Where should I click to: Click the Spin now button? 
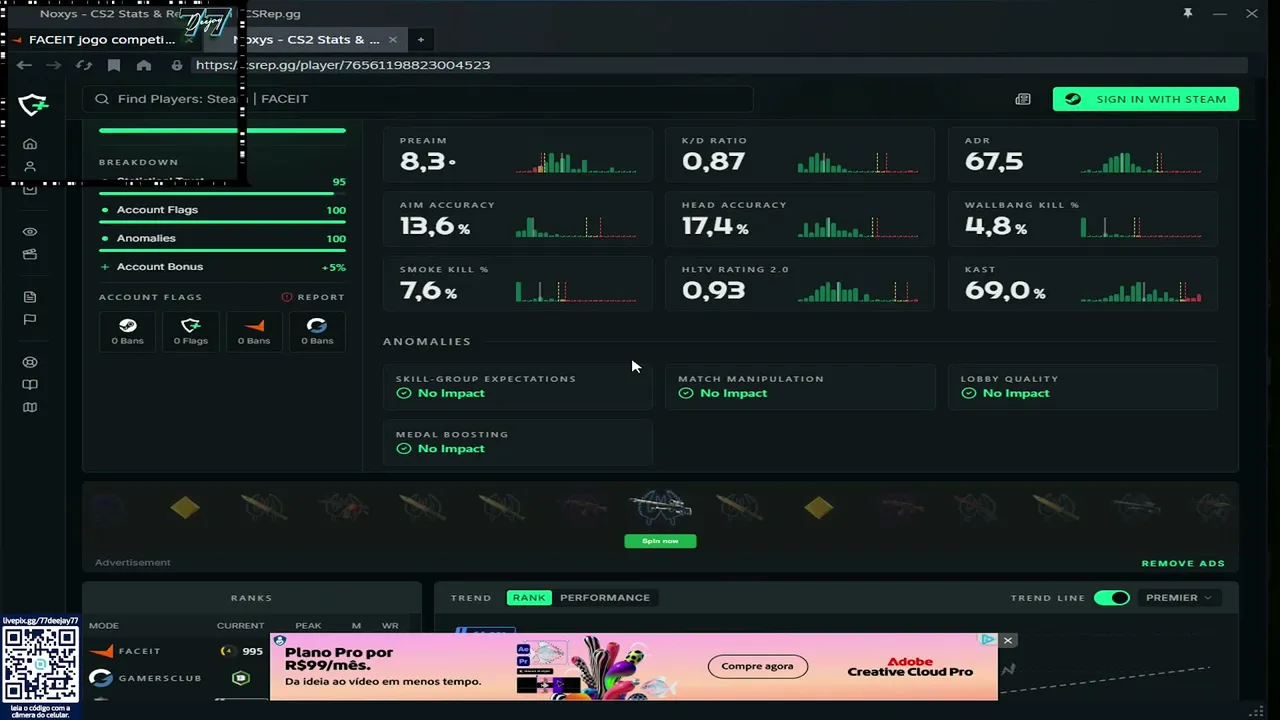[660, 541]
